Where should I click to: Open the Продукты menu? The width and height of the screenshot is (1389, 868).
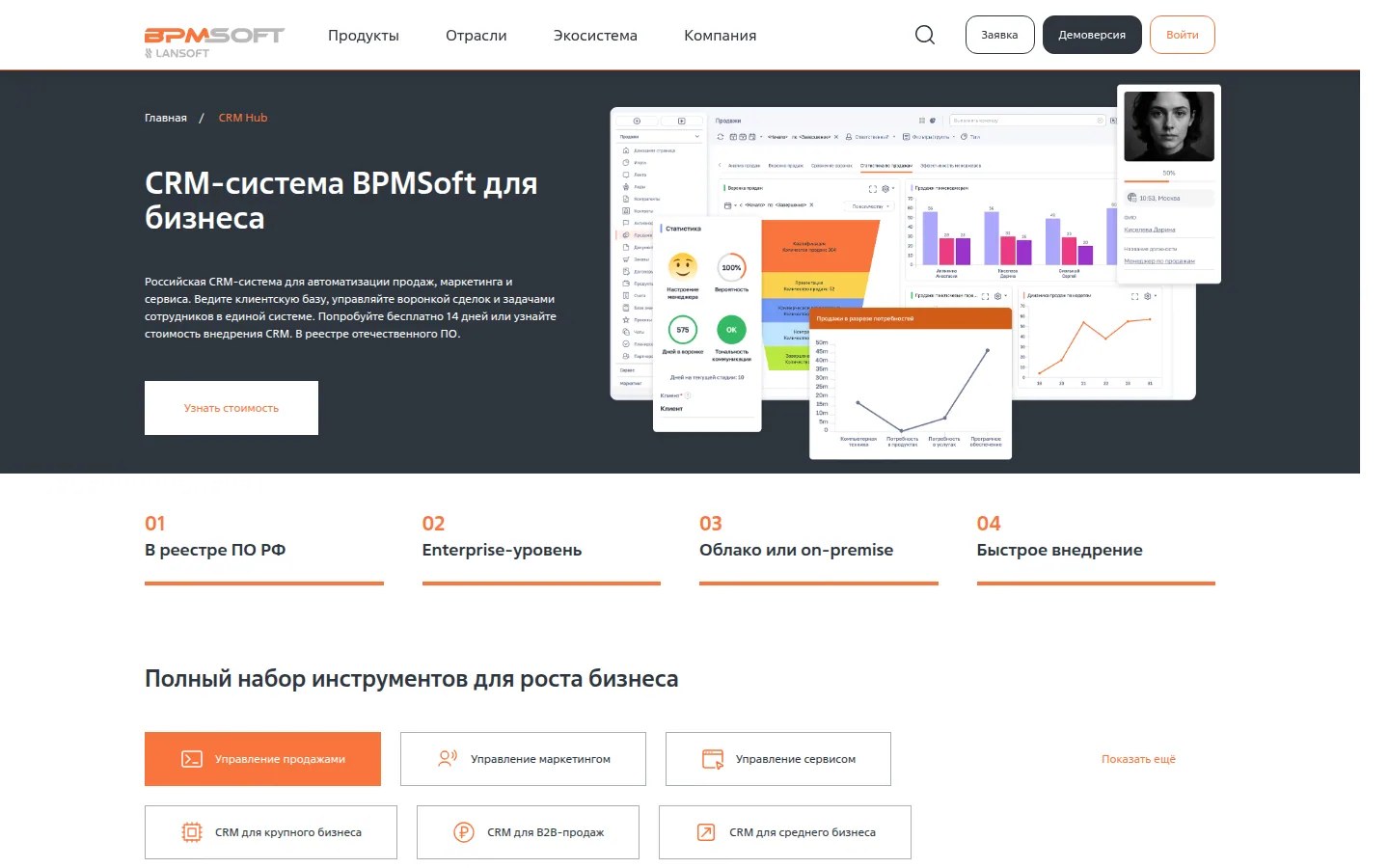point(364,36)
